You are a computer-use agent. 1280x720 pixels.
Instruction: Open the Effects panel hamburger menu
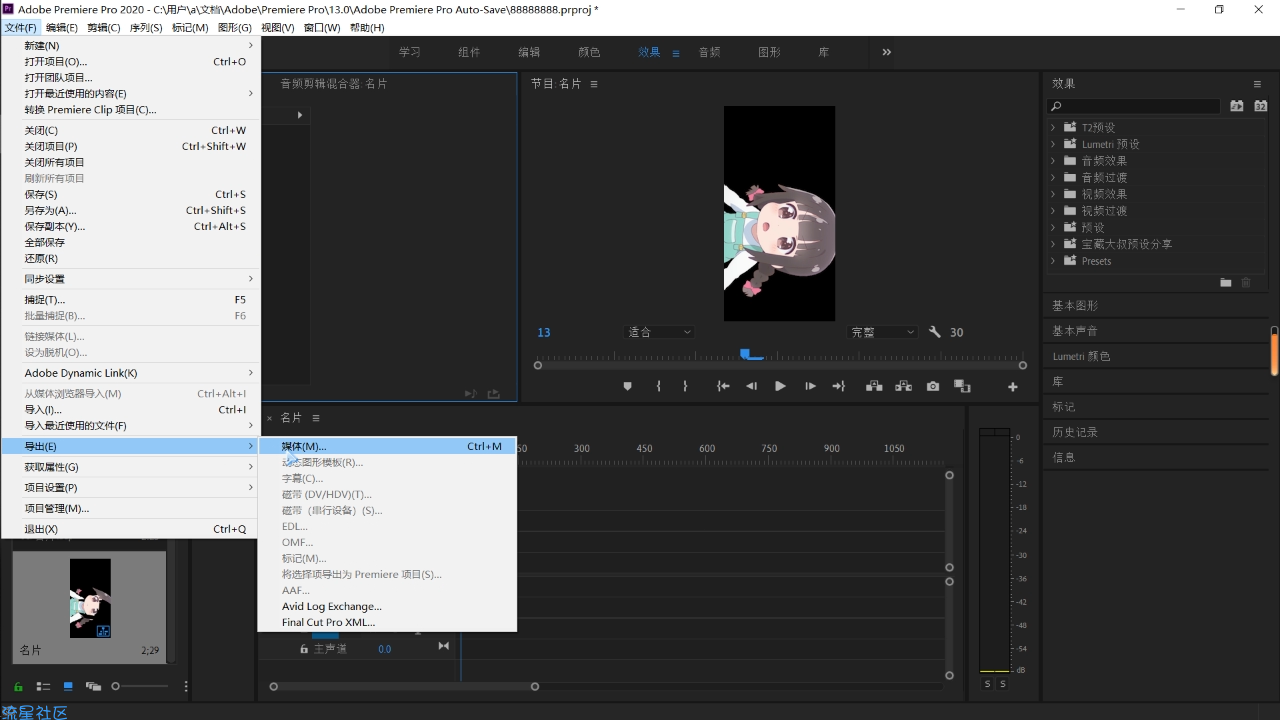click(x=1257, y=84)
